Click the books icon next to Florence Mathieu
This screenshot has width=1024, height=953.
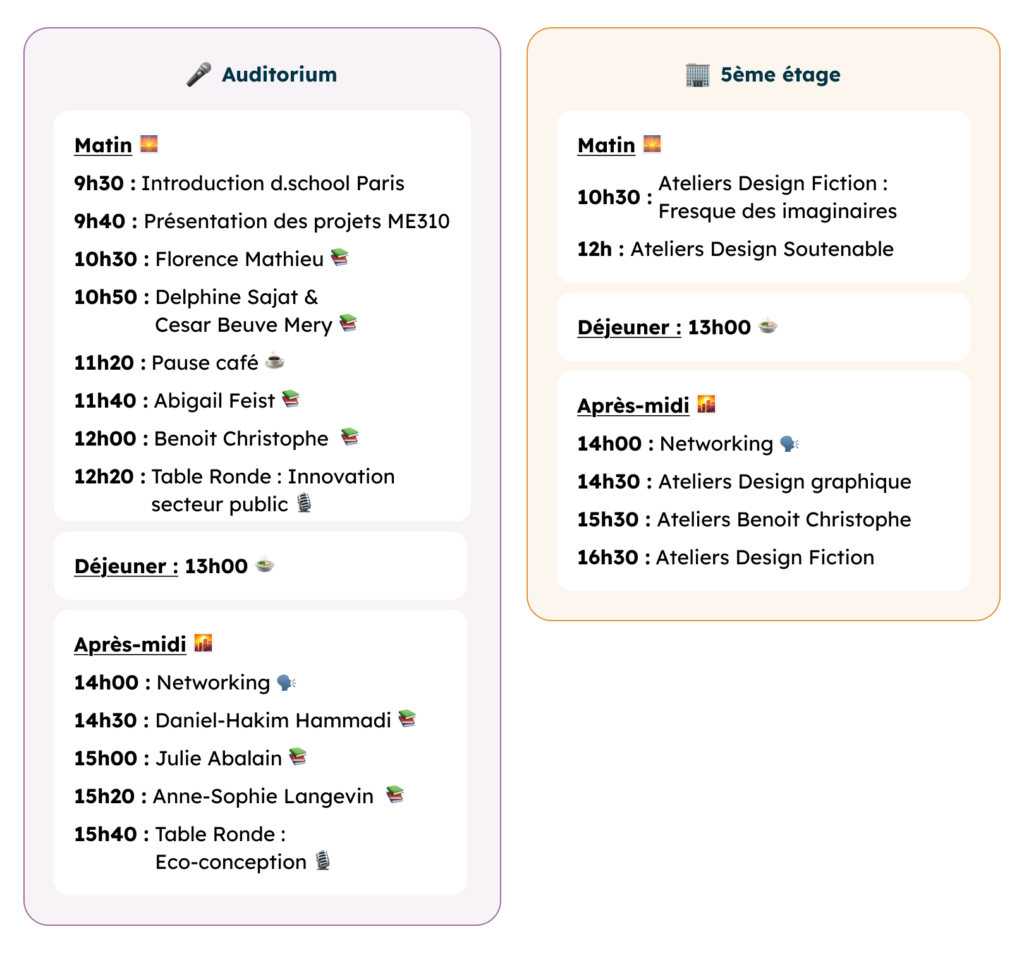340,258
